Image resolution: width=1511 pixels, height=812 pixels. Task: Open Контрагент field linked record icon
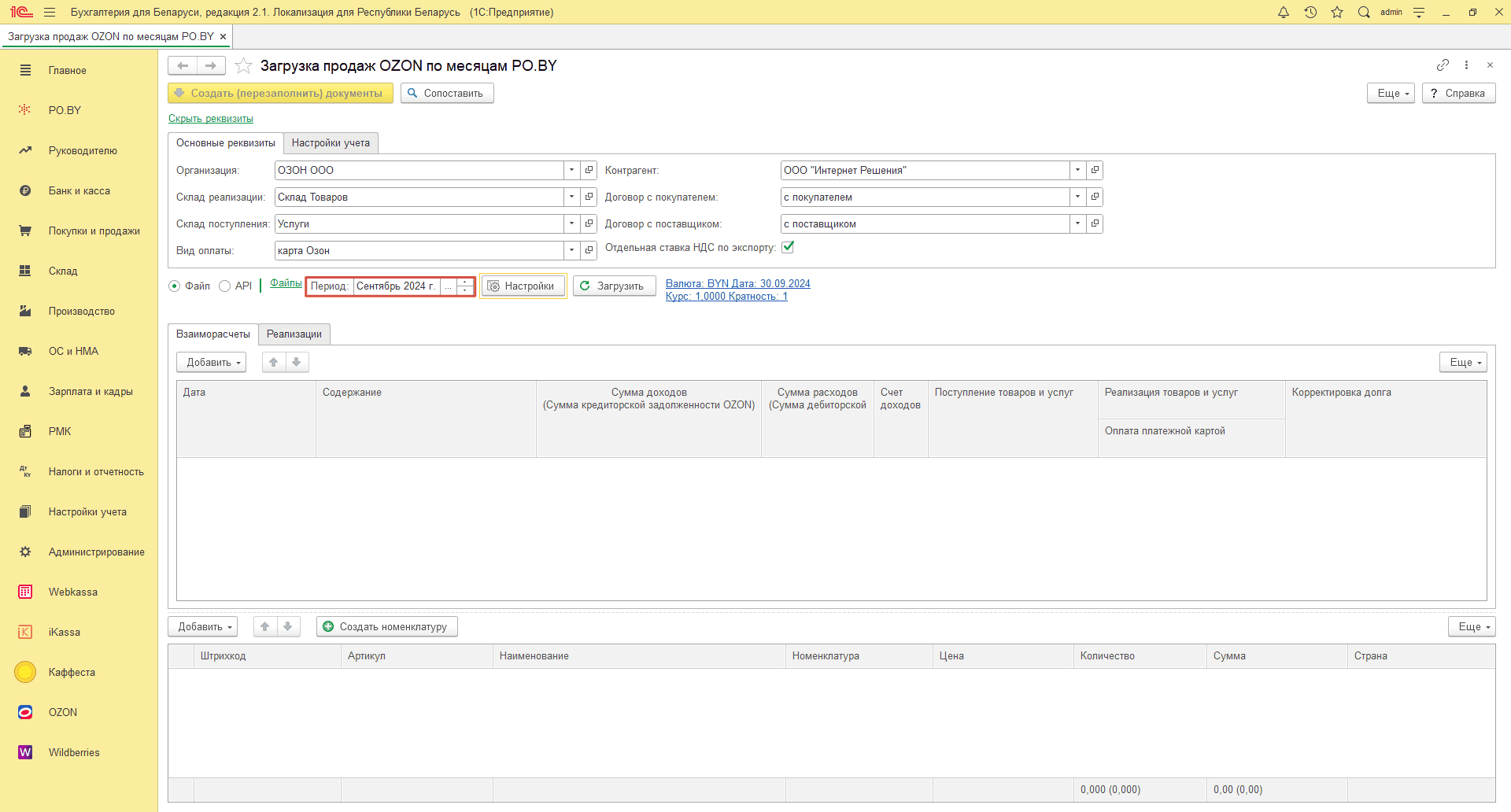pyautogui.click(x=1095, y=170)
